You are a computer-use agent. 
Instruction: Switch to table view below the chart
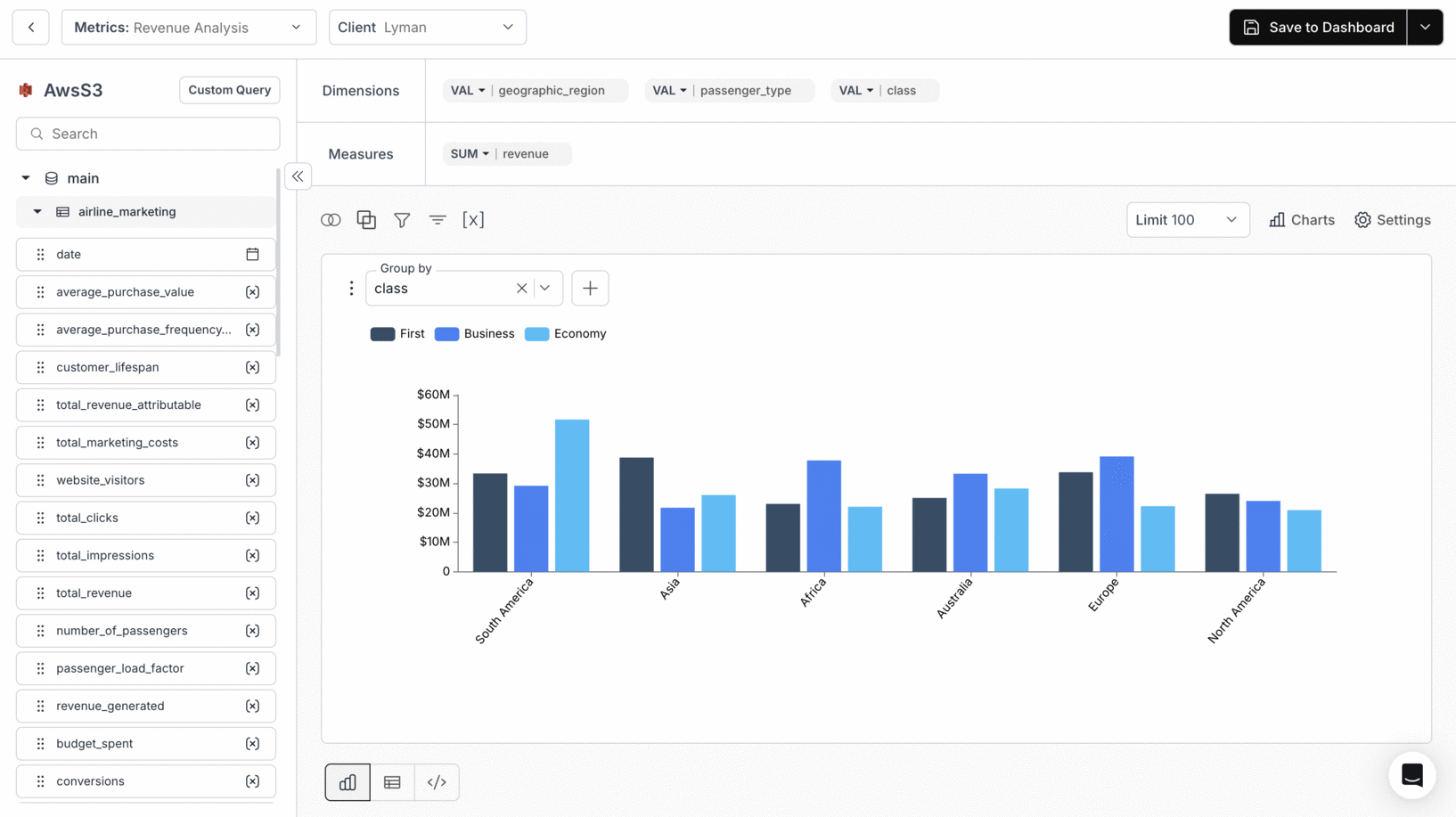point(392,781)
